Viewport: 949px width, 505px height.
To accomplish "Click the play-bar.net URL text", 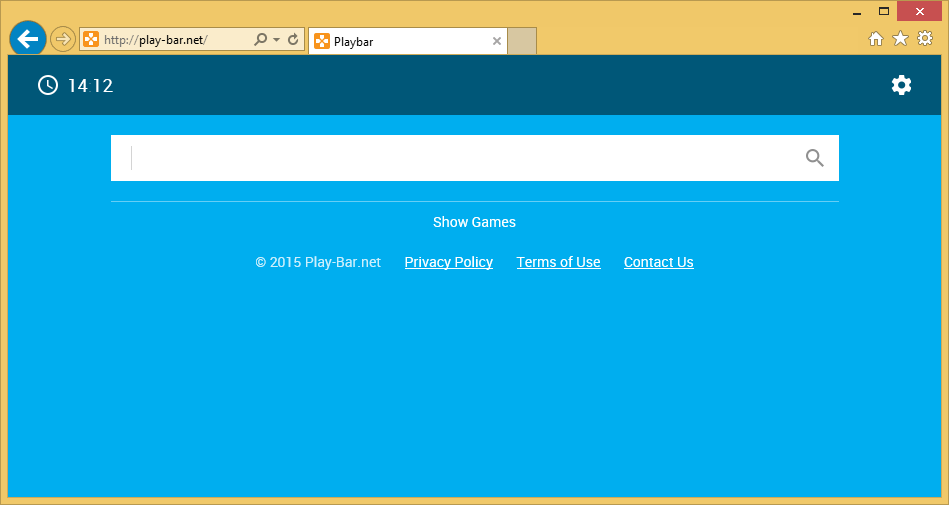I will 156,41.
